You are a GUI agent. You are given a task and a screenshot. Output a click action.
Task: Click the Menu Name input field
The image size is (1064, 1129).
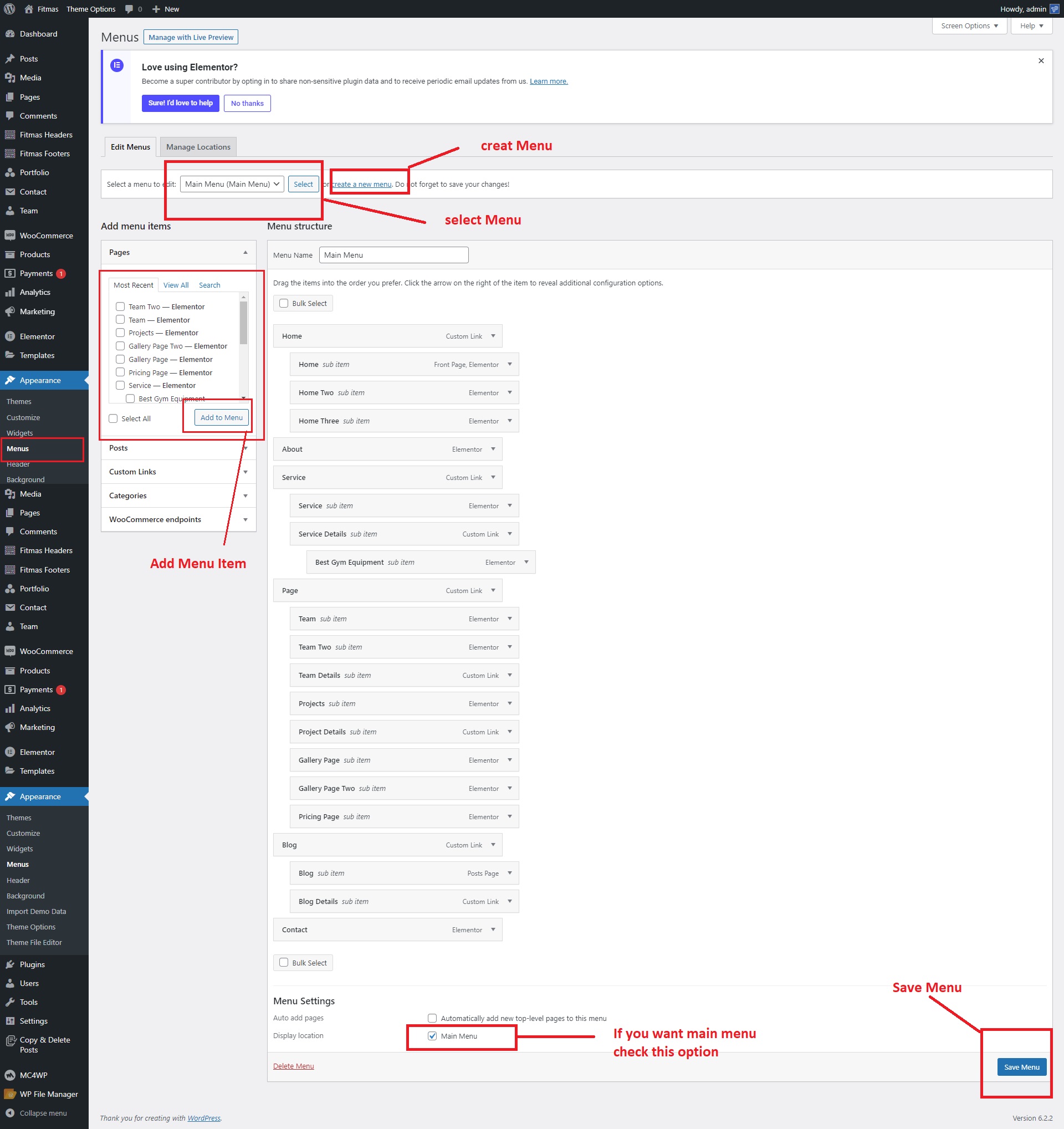(393, 255)
